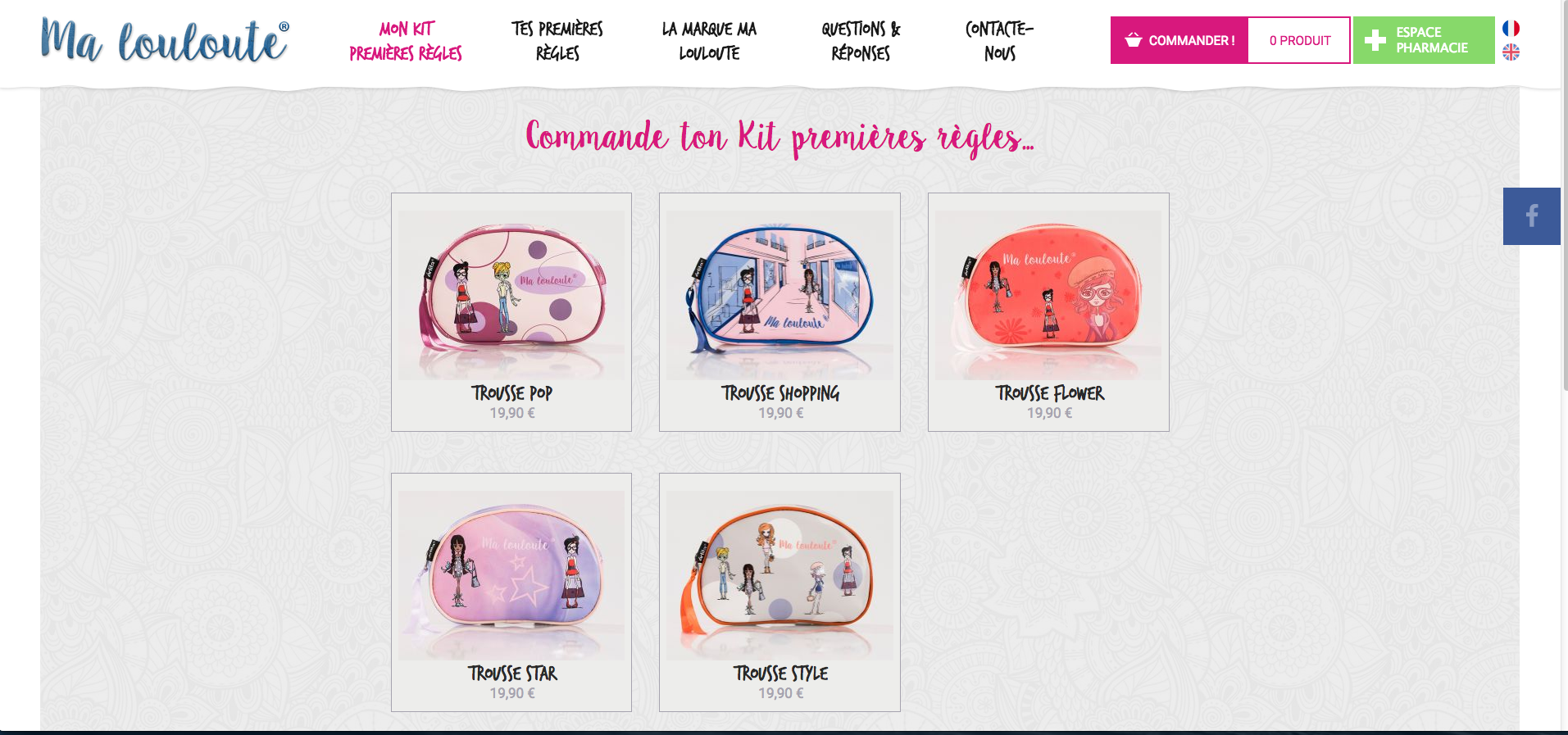Open Tes Premières Règles menu item
The image size is (1568, 735).
[557, 41]
